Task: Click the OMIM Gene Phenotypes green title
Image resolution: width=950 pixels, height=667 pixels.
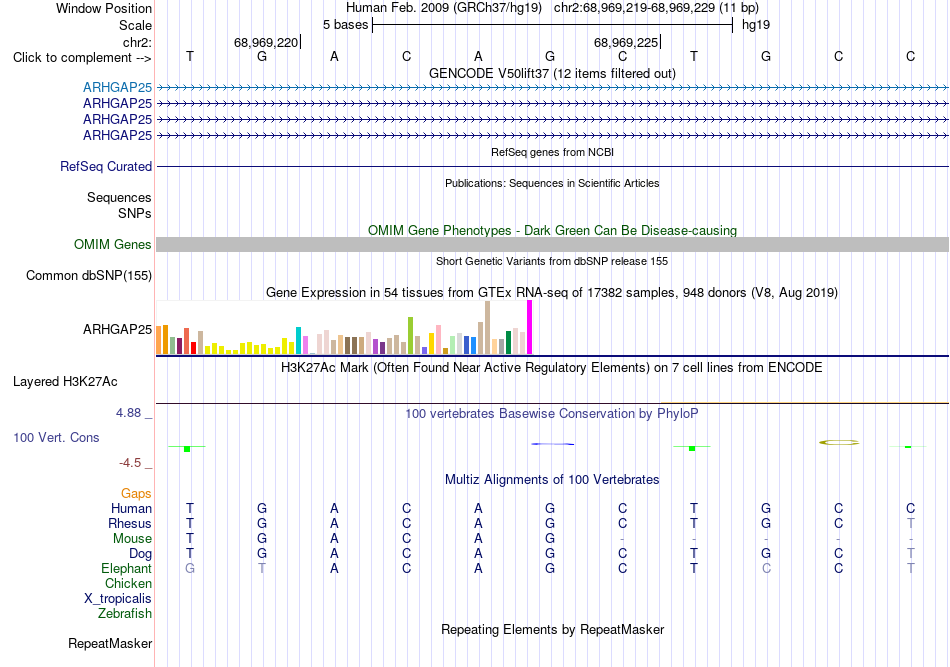Action: tap(552, 230)
